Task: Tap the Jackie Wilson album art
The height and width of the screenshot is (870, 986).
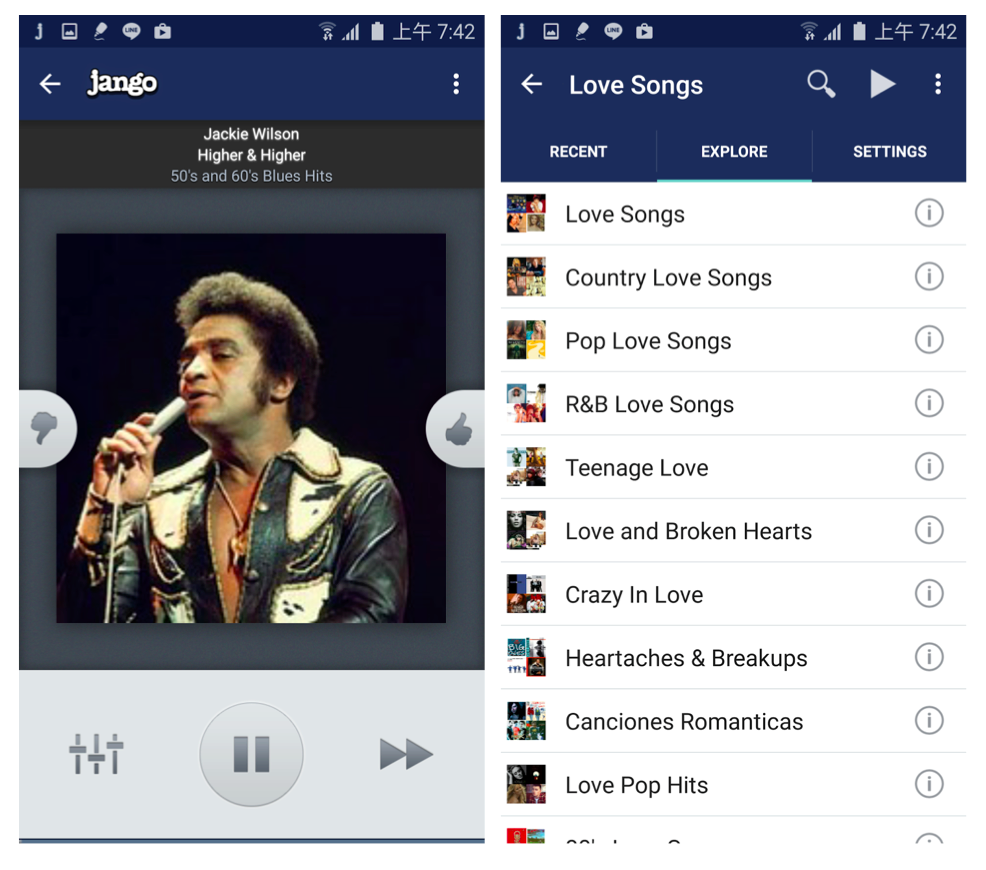Action: pyautogui.click(x=251, y=428)
